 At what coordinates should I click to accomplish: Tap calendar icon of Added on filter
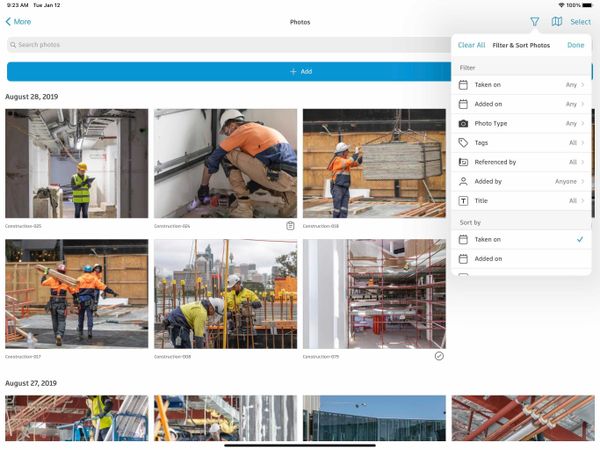tap(463, 104)
